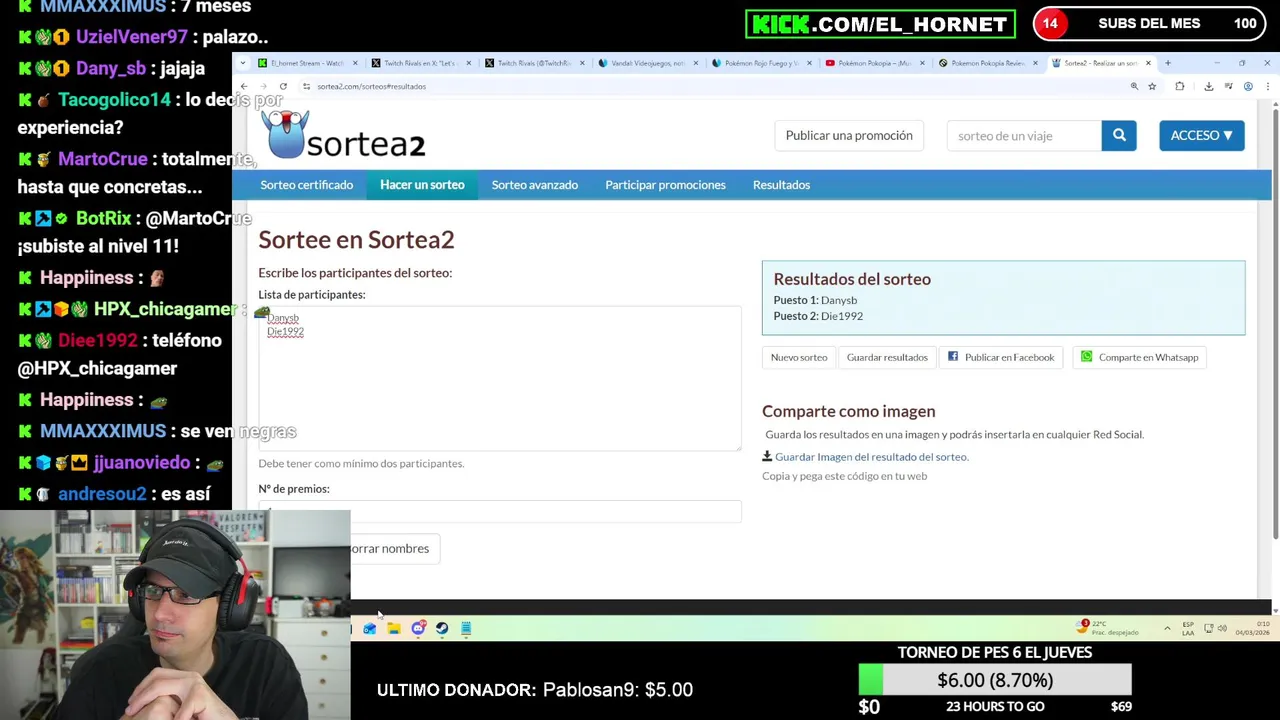
Task: Expand the ACCESO dropdown button
Action: tap(1202, 136)
